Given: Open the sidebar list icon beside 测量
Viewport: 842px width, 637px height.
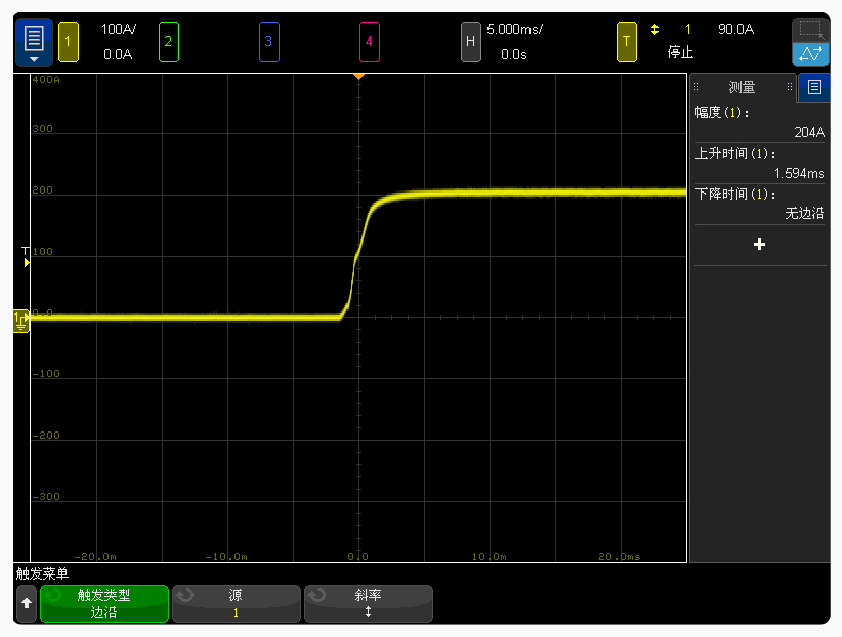Looking at the screenshot, I should [x=814, y=87].
